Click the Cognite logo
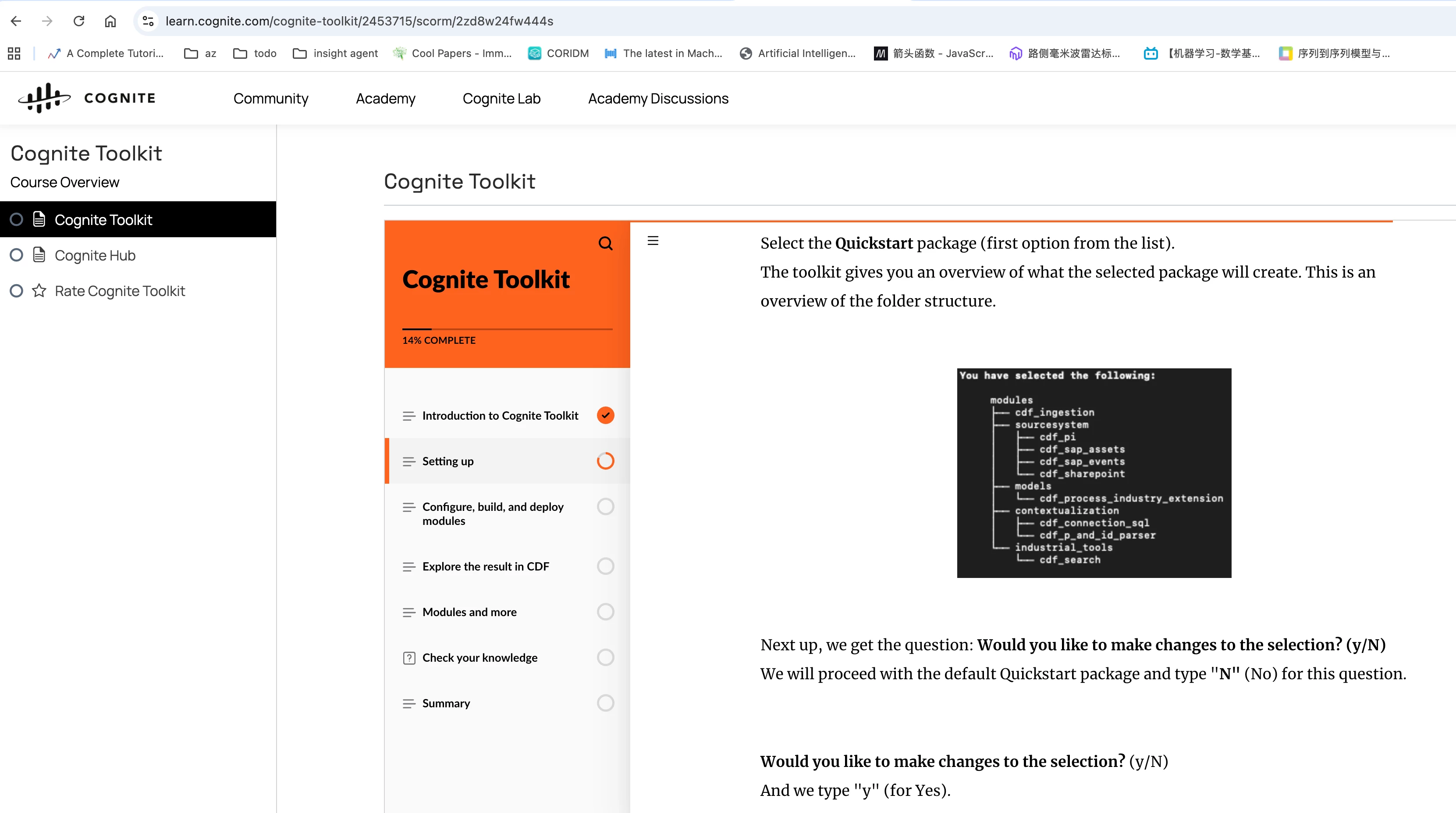The height and width of the screenshot is (813, 1456). point(86,98)
